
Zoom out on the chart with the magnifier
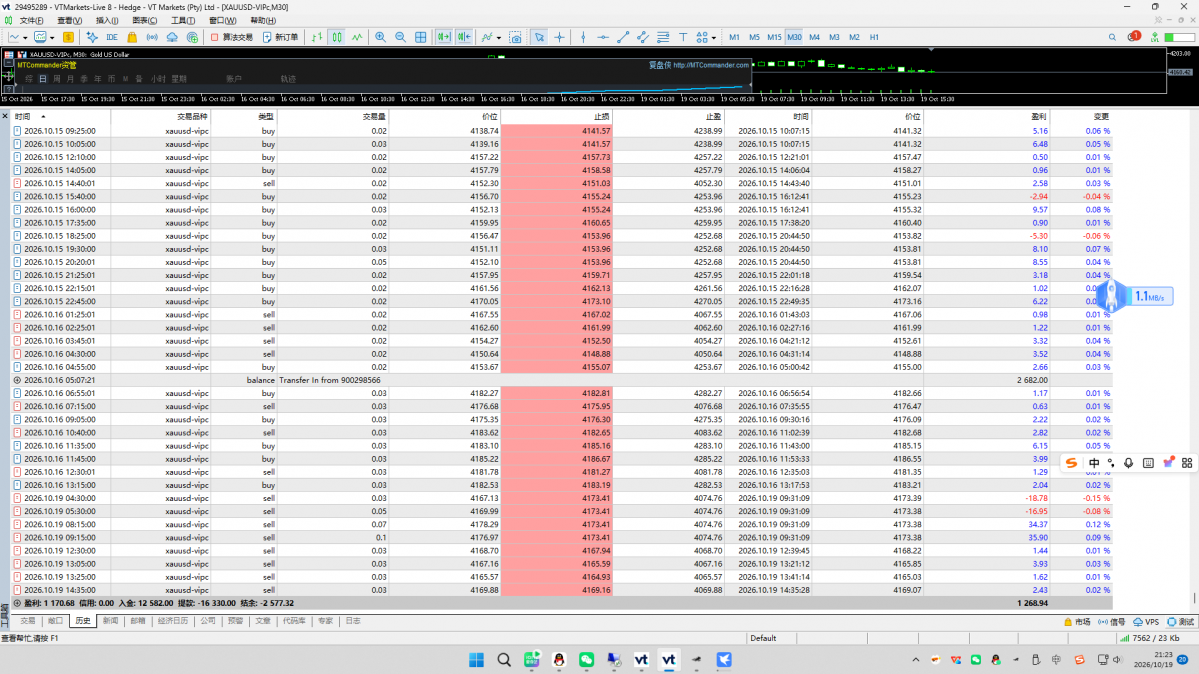(x=400, y=37)
